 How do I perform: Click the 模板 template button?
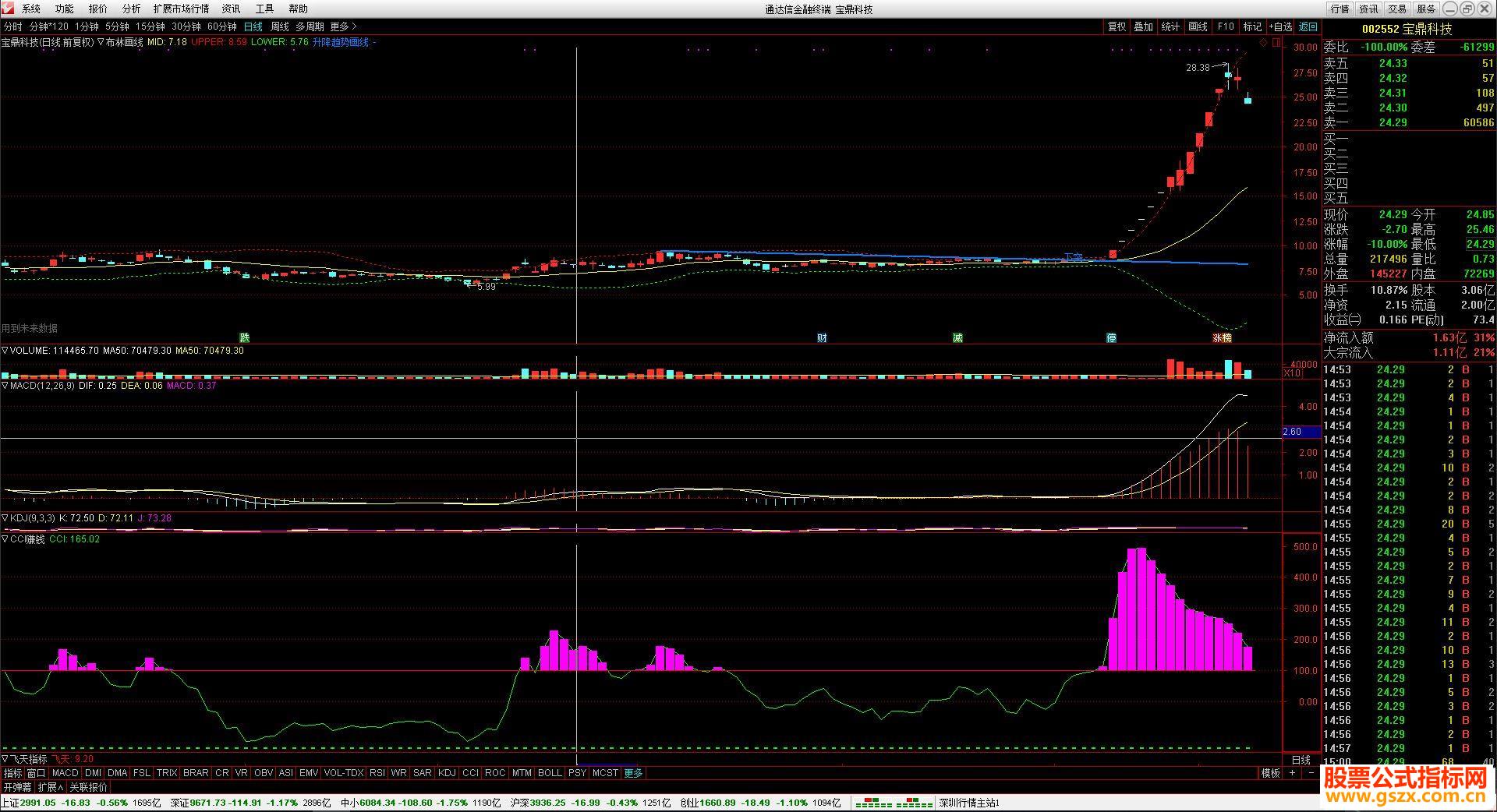click(x=1271, y=773)
